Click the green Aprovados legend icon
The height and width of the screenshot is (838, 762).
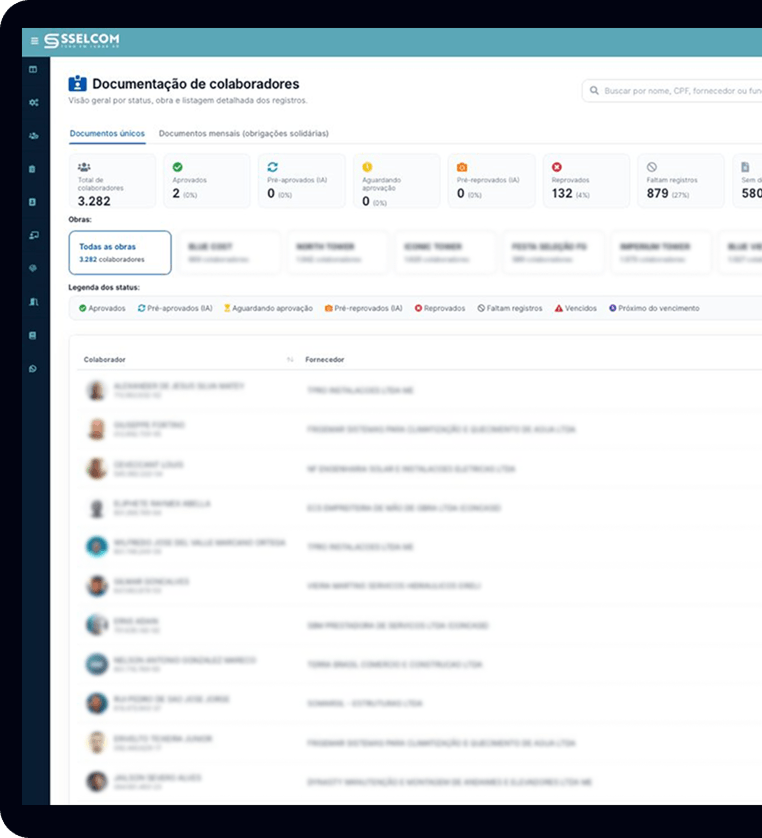point(83,308)
